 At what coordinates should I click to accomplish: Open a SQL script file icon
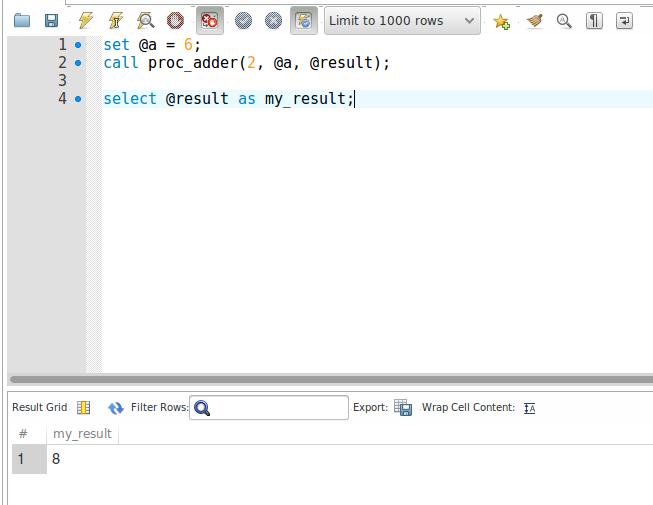[22, 20]
